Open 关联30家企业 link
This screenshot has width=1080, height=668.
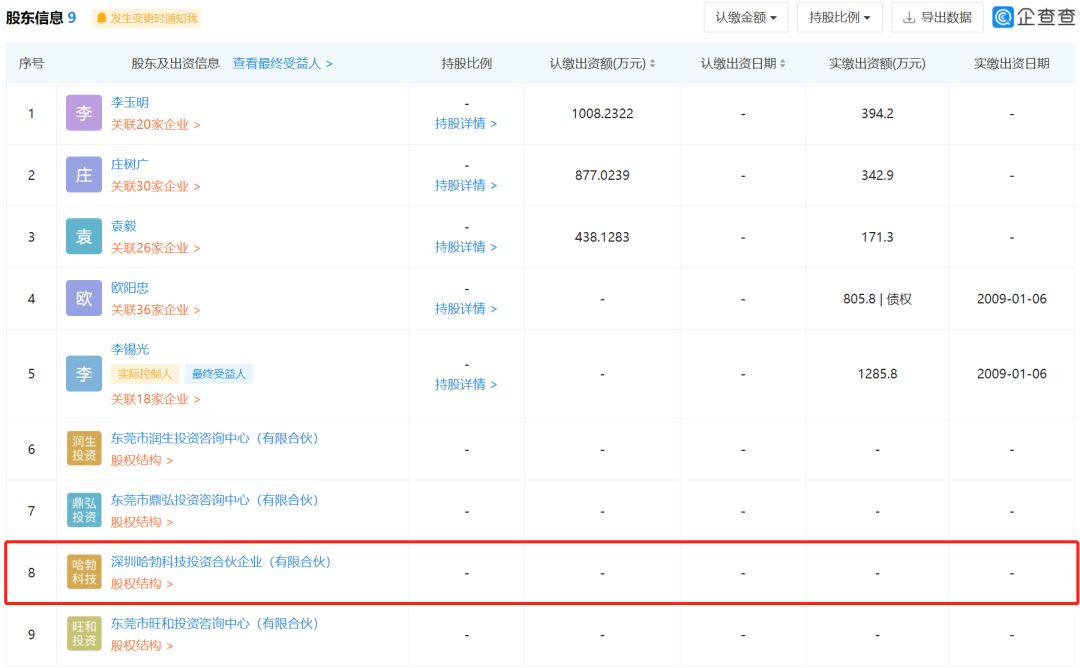click(156, 187)
